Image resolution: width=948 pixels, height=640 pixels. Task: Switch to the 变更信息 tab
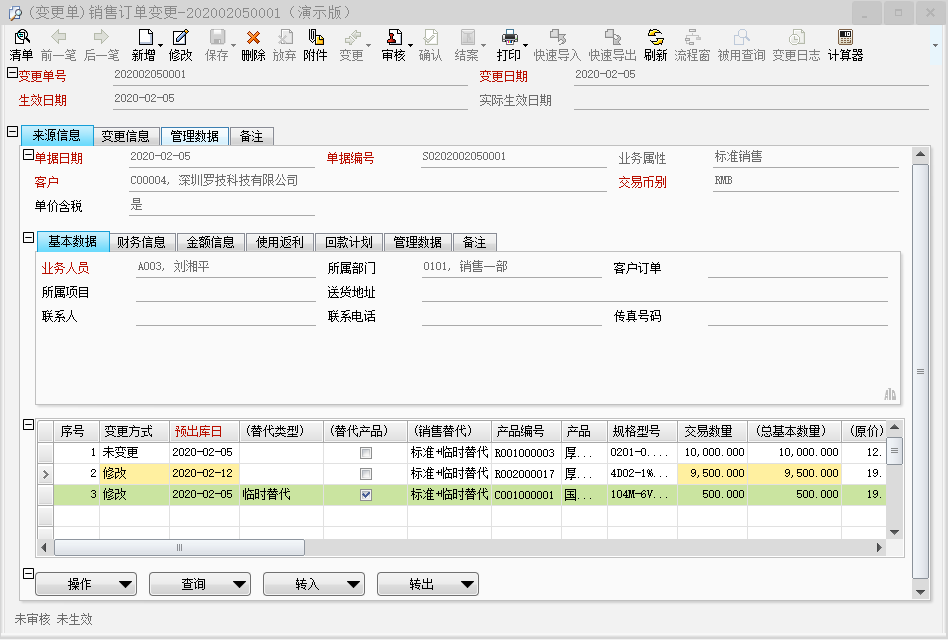[126, 136]
